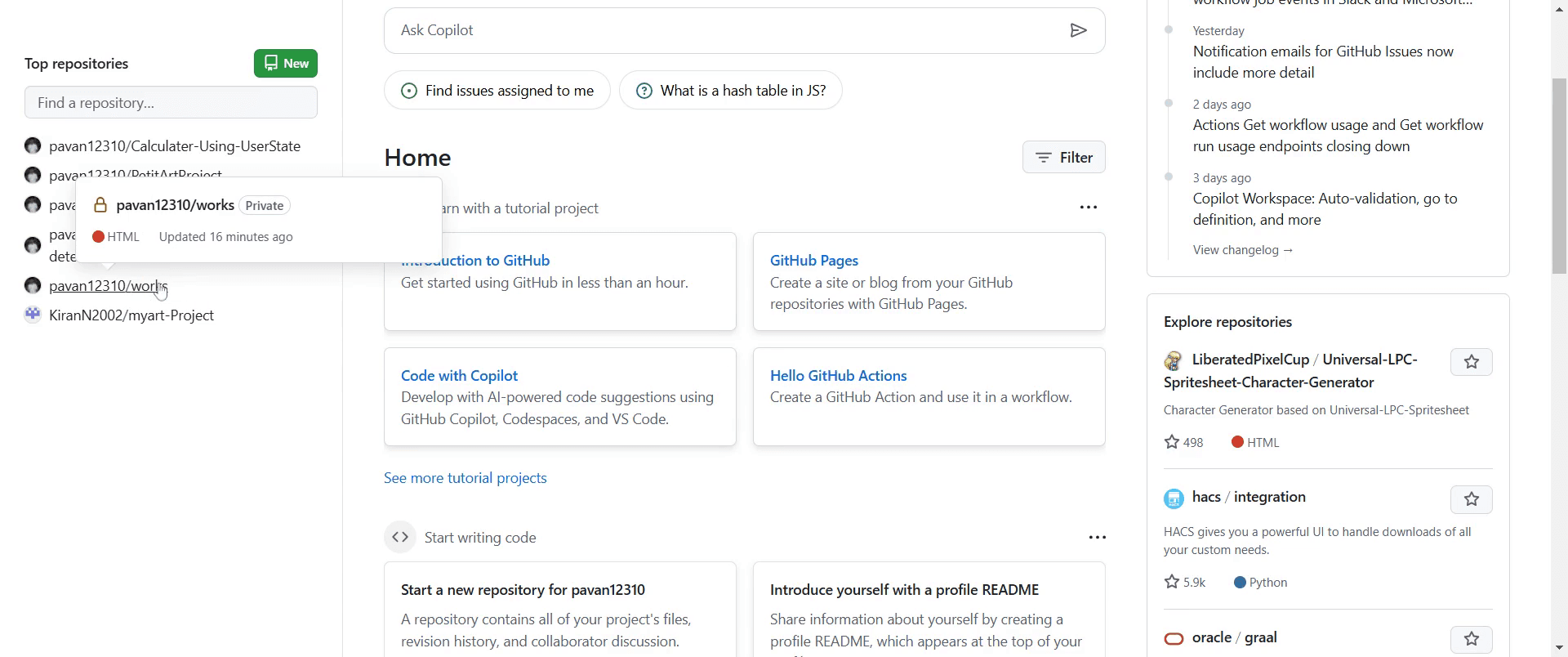Click question mark icon in hash table suggestion
The height and width of the screenshot is (657, 1568).
click(644, 91)
